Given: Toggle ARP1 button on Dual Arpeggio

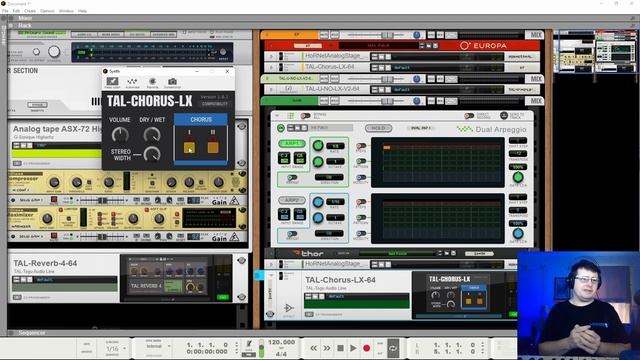Looking at the screenshot, I should click(292, 144).
